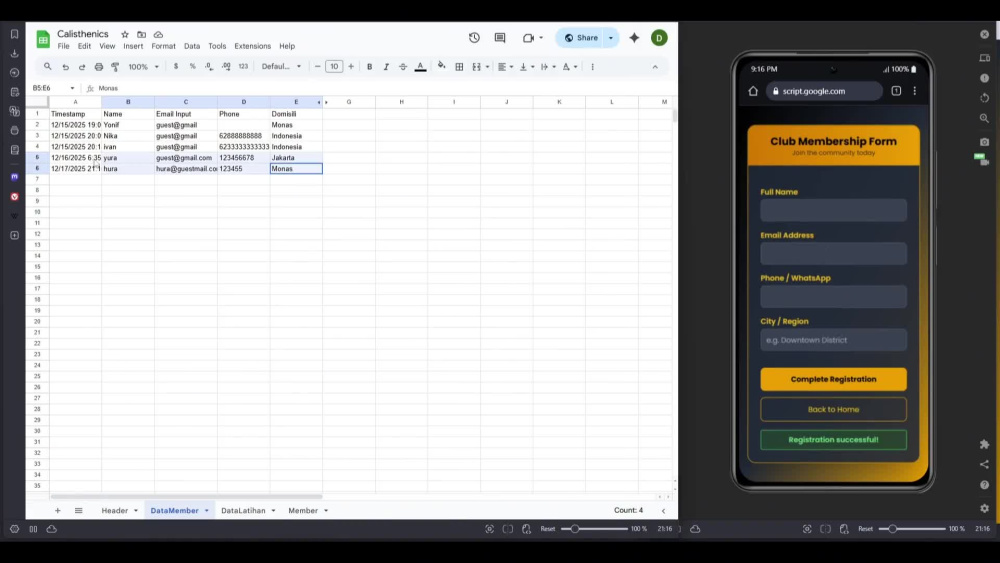
Task: Click the emulator camera screenshot icon
Action: pos(985,142)
